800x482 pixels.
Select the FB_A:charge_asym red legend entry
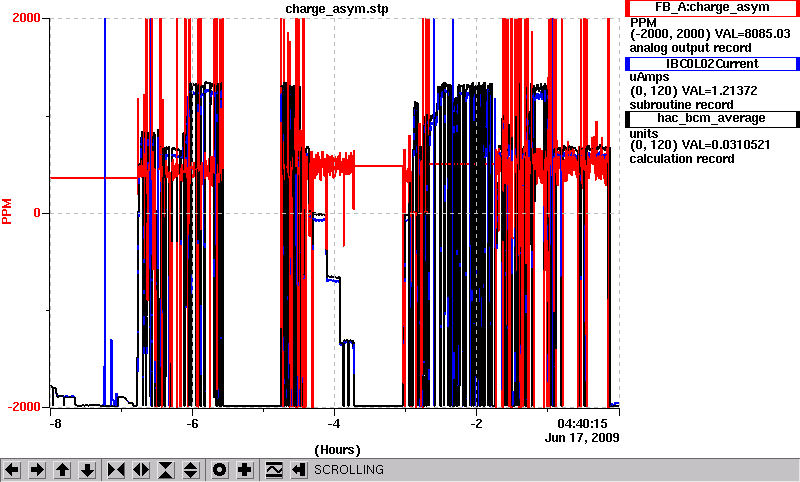[712, 8]
